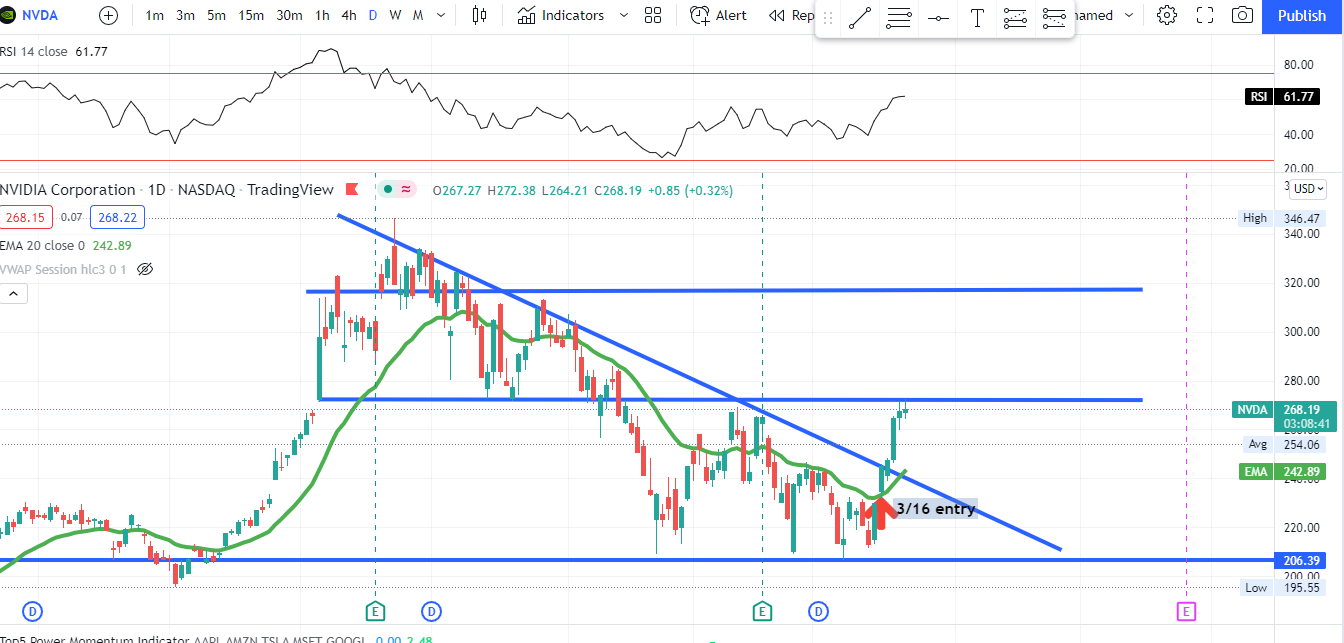Add symbol with the plus circle icon
This screenshot has height=643, width=1344.
click(x=109, y=15)
